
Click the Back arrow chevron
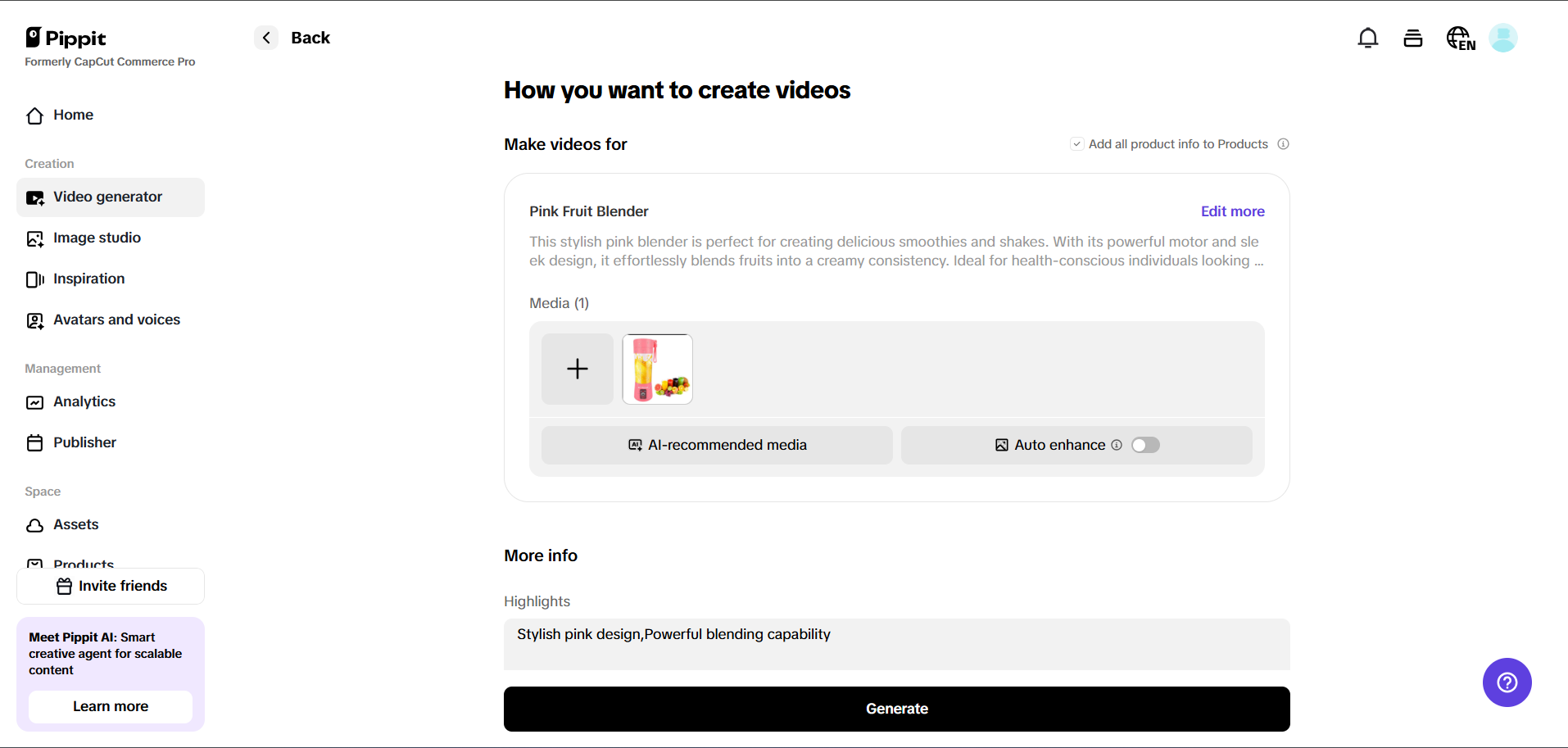tap(266, 38)
